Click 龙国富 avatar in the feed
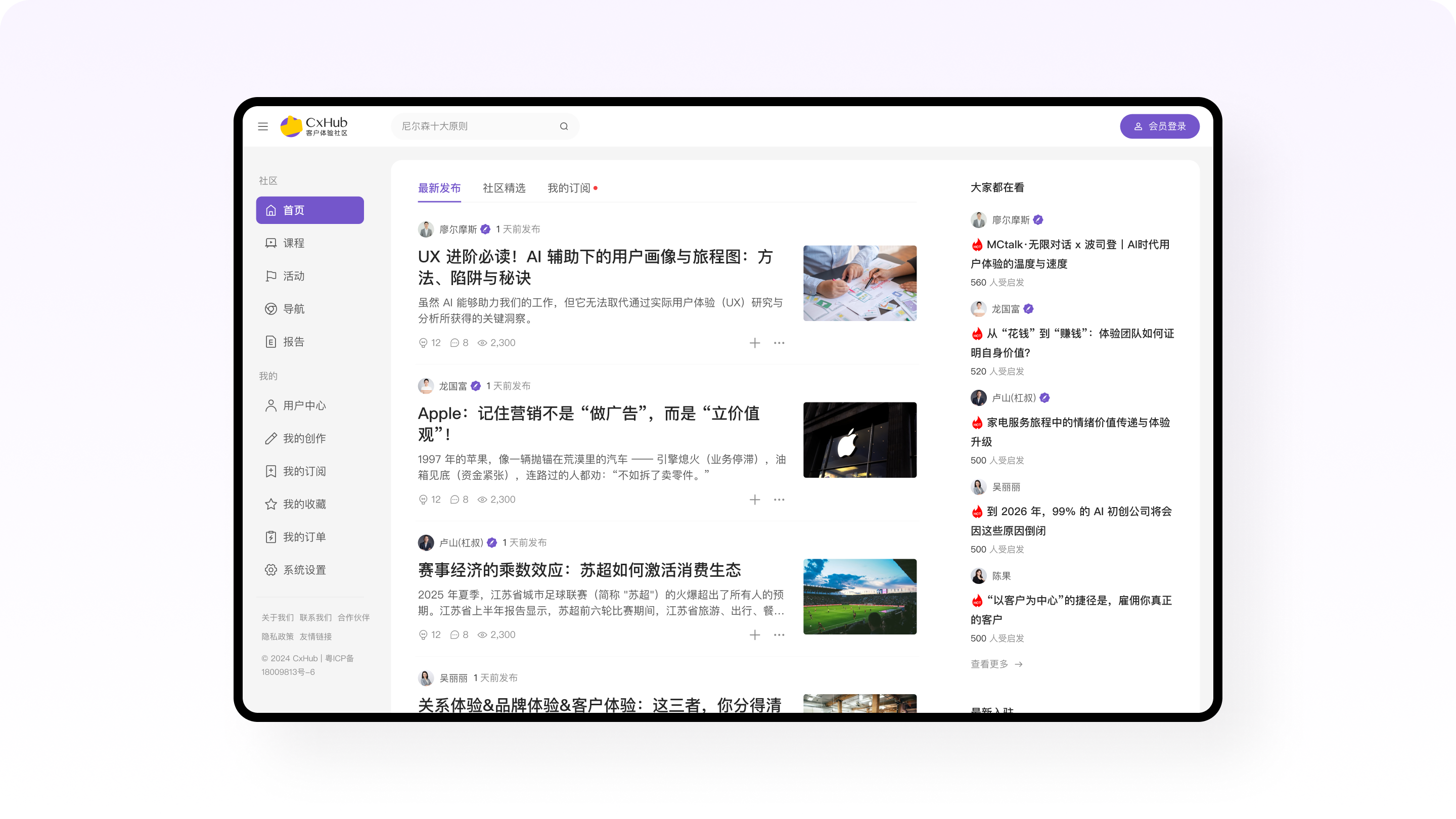Image resolution: width=1456 pixels, height=819 pixels. click(426, 385)
